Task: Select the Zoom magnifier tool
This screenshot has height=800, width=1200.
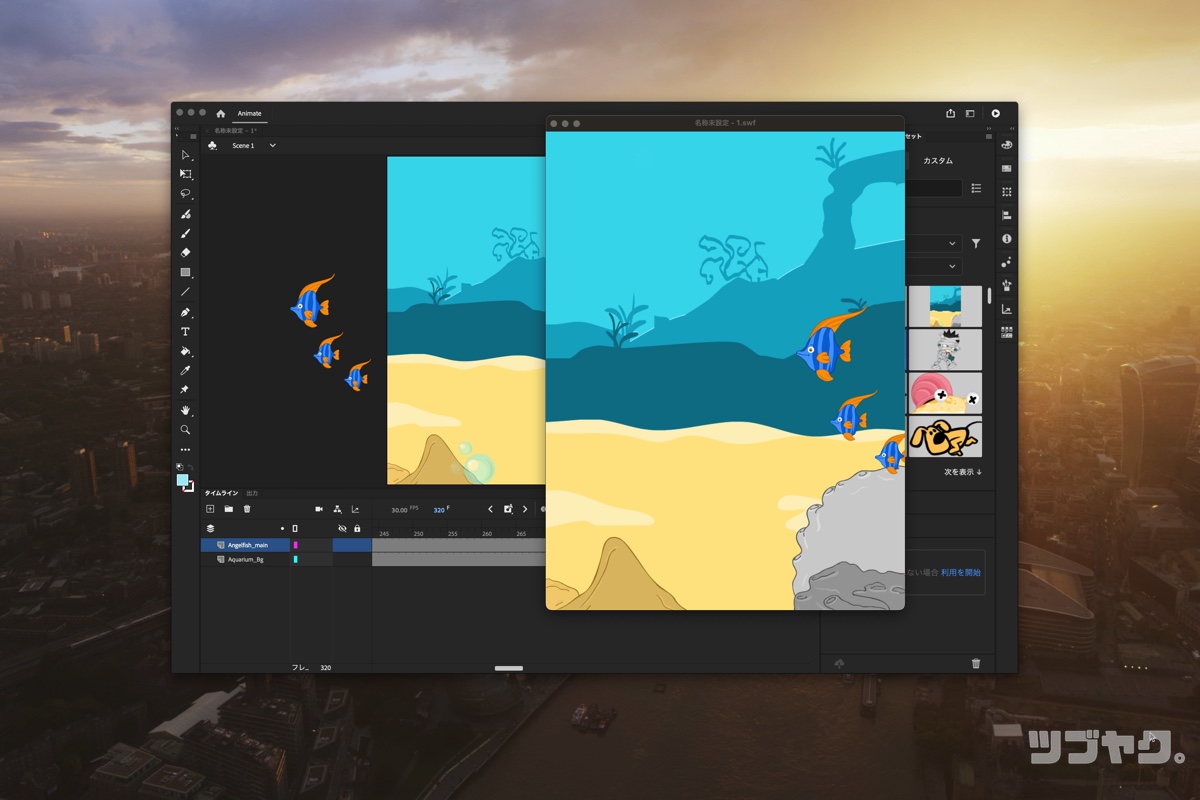Action: (185, 430)
